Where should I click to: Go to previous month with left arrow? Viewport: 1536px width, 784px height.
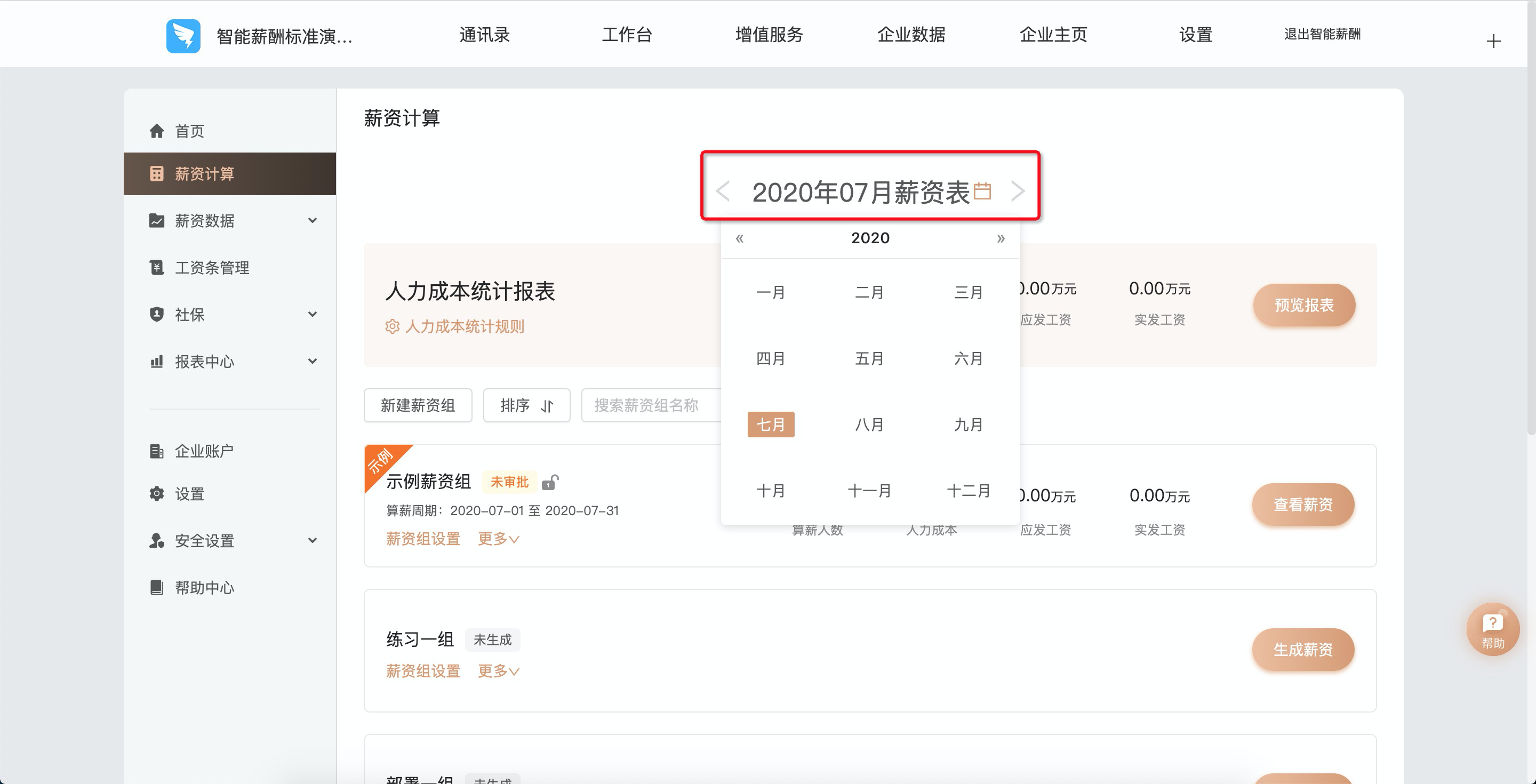point(723,191)
